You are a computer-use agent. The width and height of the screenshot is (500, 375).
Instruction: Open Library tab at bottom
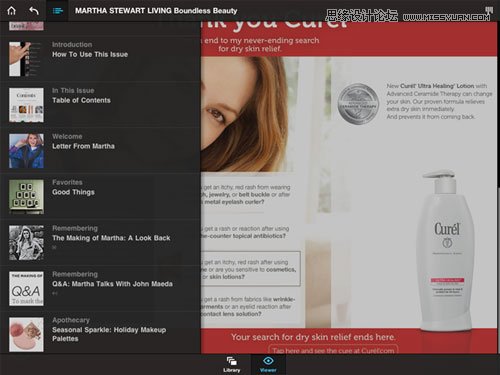tap(232, 364)
